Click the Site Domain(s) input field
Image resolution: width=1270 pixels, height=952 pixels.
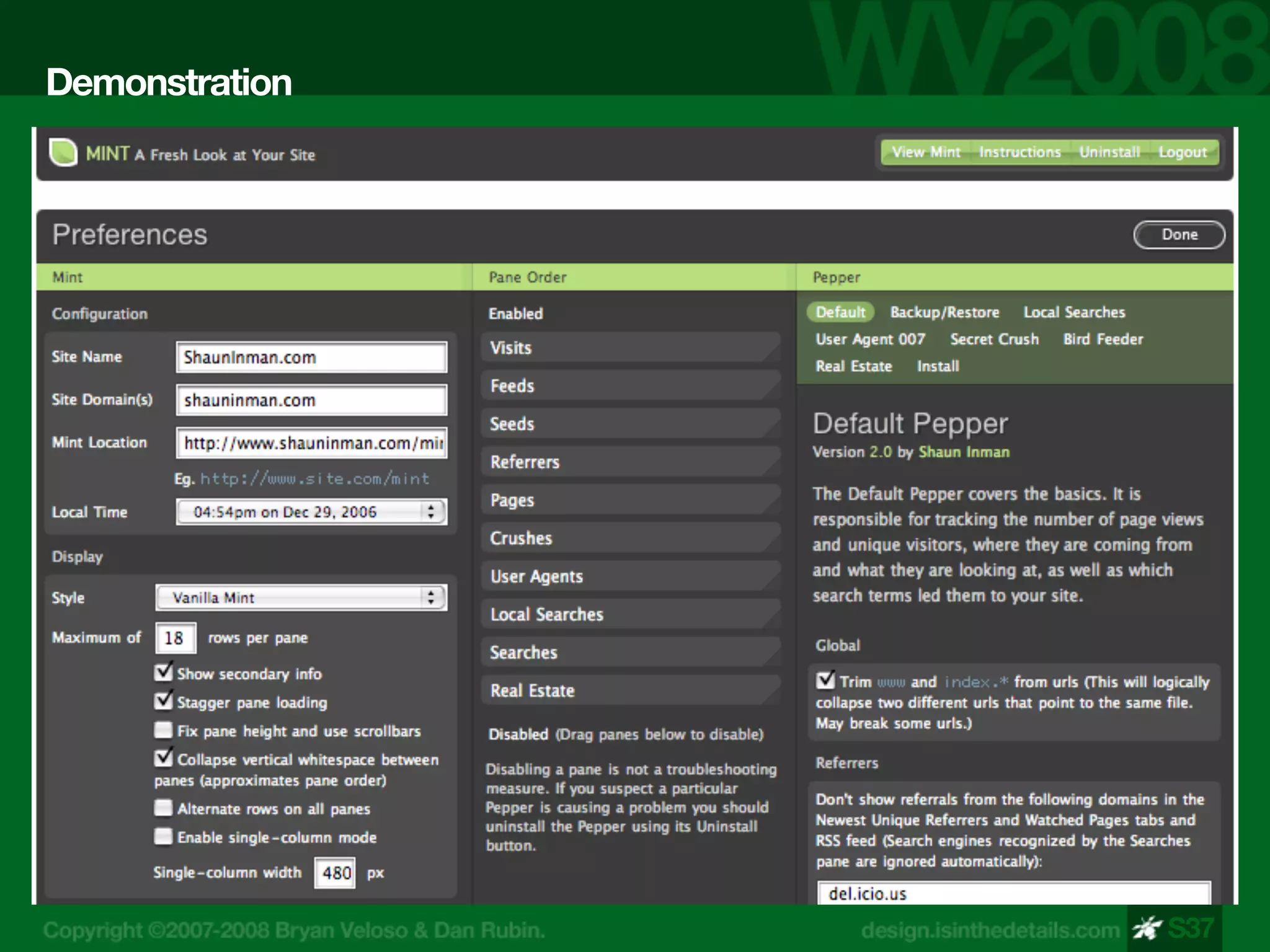tap(311, 400)
